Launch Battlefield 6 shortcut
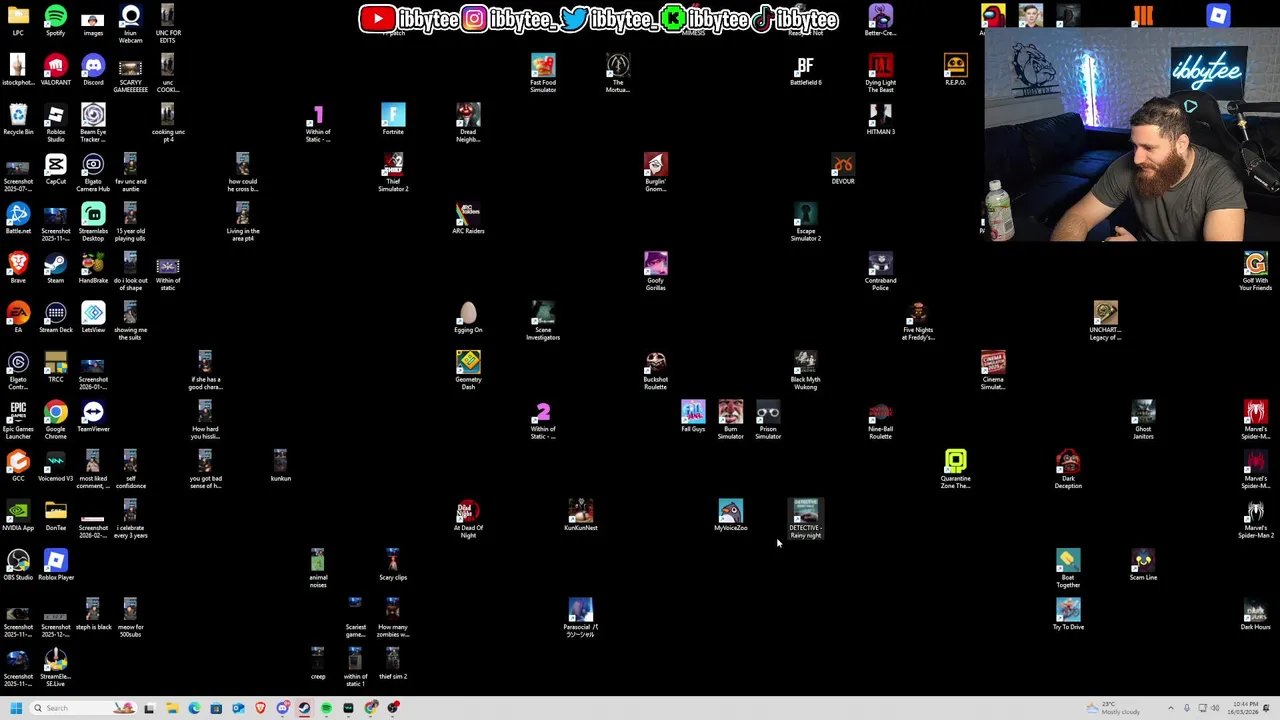Image resolution: width=1280 pixels, height=720 pixels. point(805,70)
